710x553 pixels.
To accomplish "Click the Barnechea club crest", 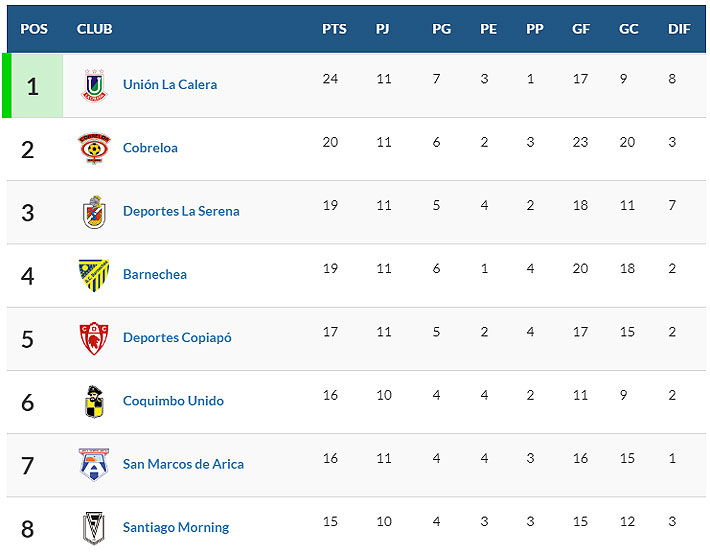I will [93, 275].
